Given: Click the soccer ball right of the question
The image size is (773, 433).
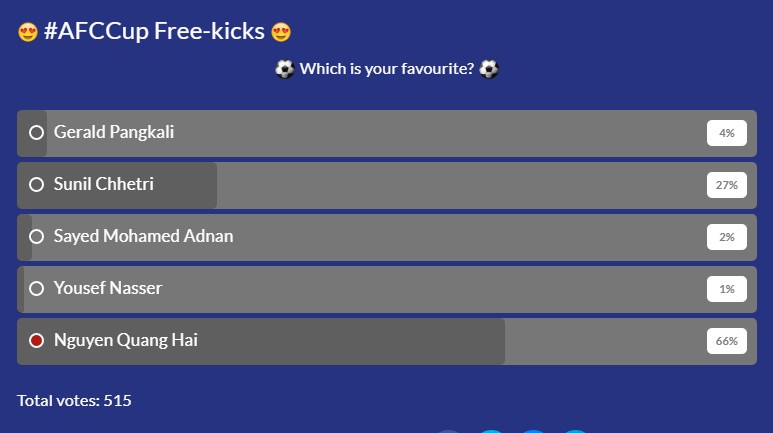Looking at the screenshot, I should (489, 69).
